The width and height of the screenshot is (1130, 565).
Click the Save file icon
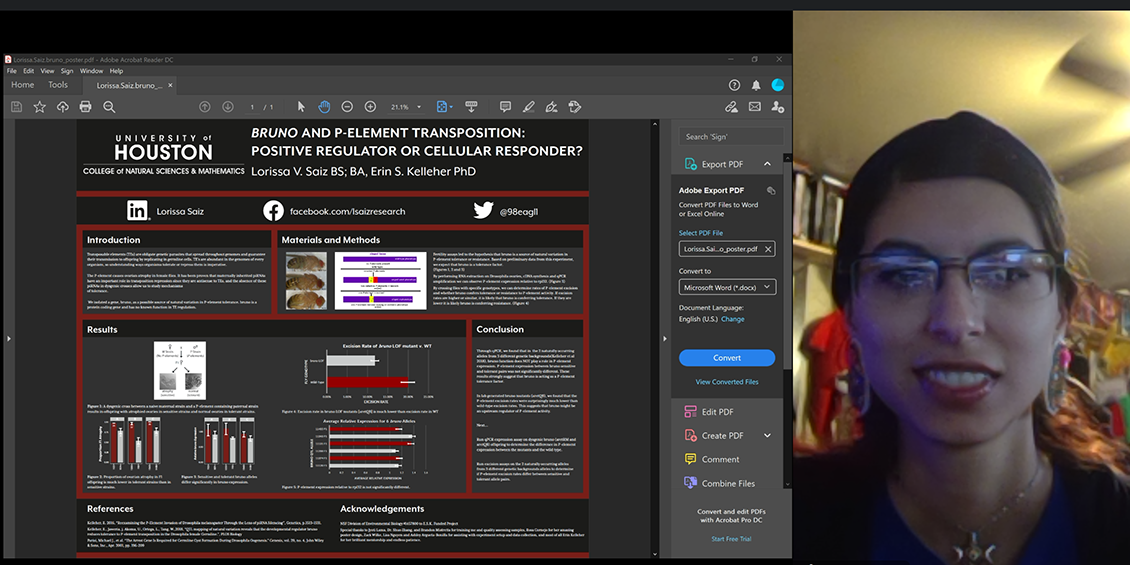point(17,107)
